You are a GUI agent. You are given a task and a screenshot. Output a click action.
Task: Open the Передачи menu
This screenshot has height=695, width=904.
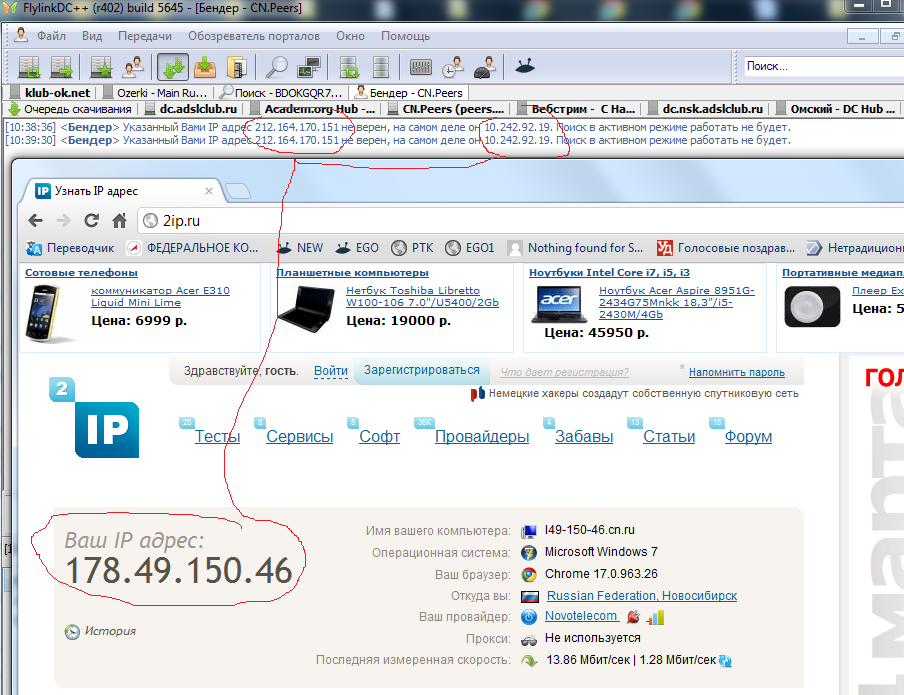(145, 36)
